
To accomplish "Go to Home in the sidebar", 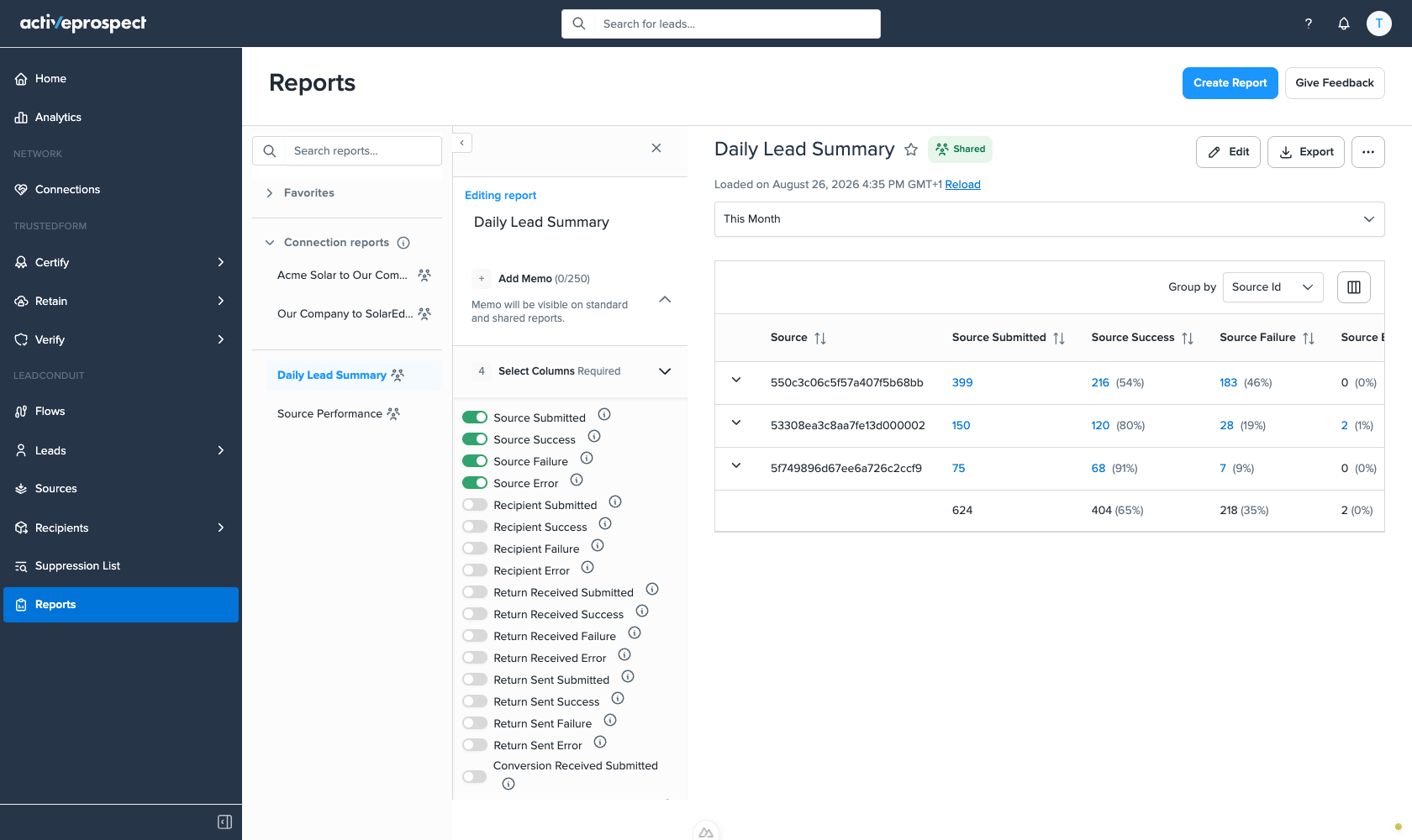I will pos(121,79).
